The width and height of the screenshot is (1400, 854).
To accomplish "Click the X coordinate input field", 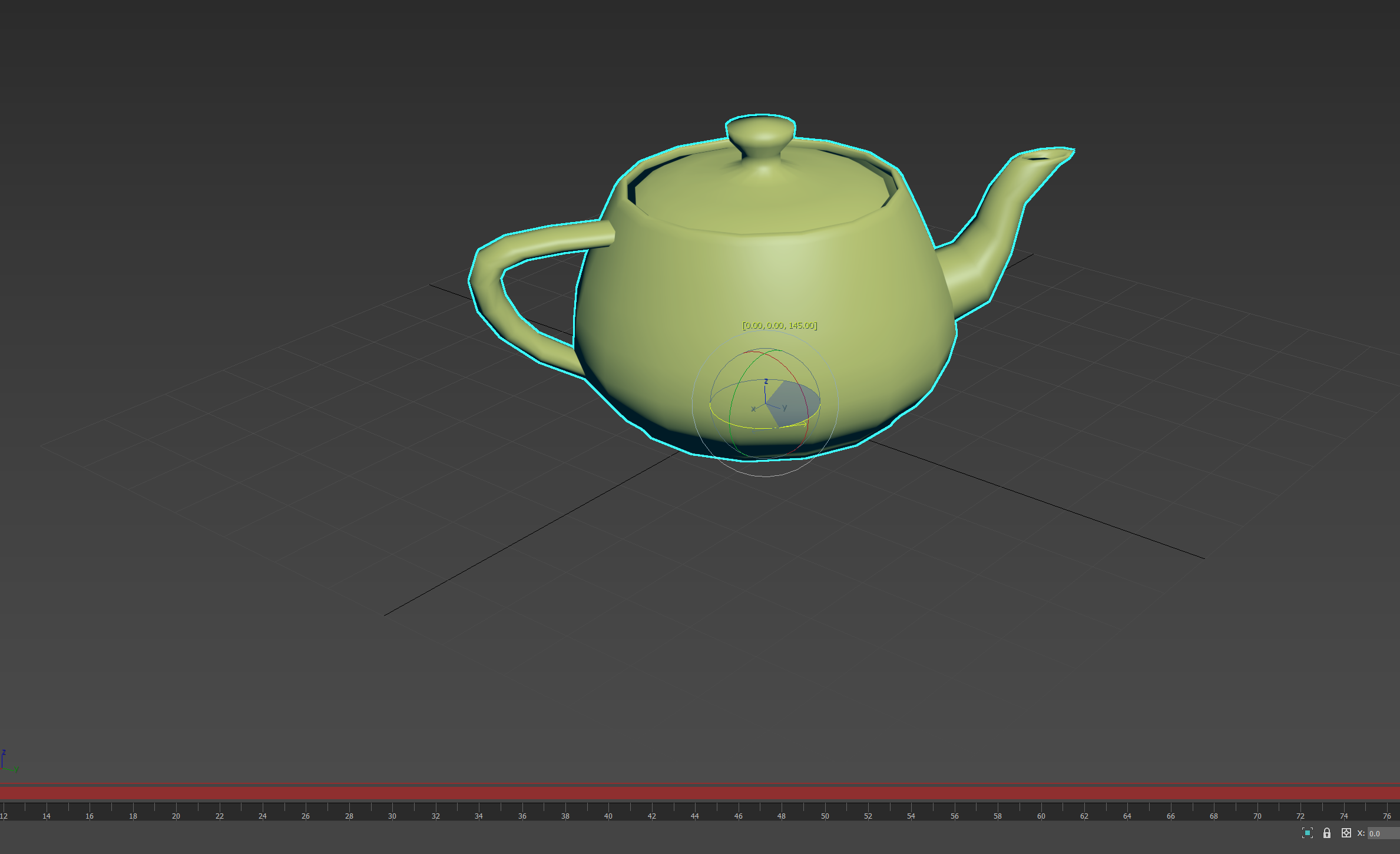I will [1382, 833].
